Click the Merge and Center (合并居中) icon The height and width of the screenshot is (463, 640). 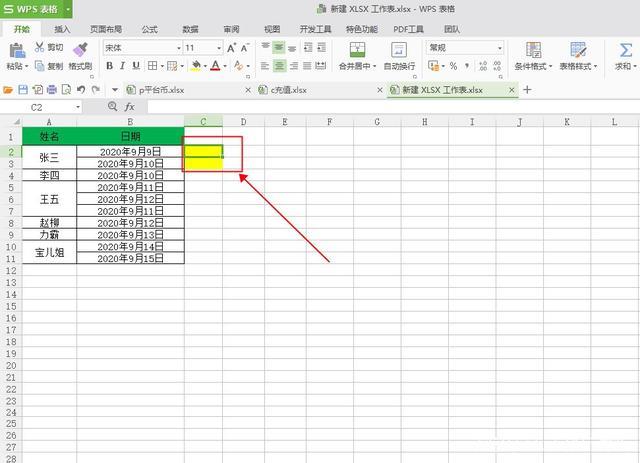pyautogui.click(x=357, y=50)
